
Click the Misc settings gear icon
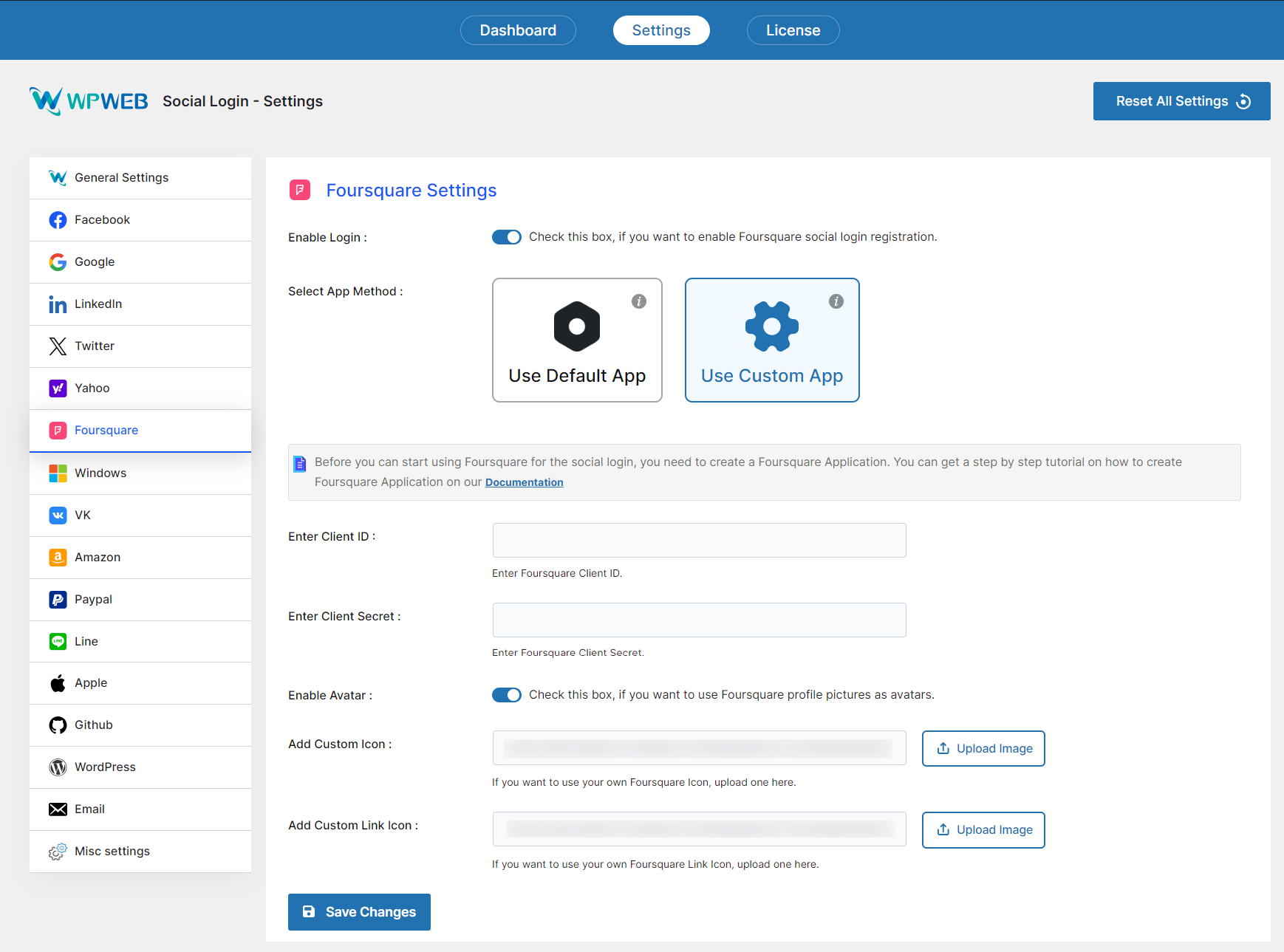click(x=58, y=852)
